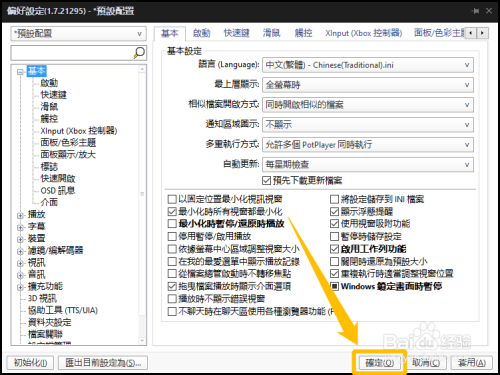Select 介面 in the settings tree
Image resolution: width=500 pixels, height=375 pixels.
tap(49, 202)
